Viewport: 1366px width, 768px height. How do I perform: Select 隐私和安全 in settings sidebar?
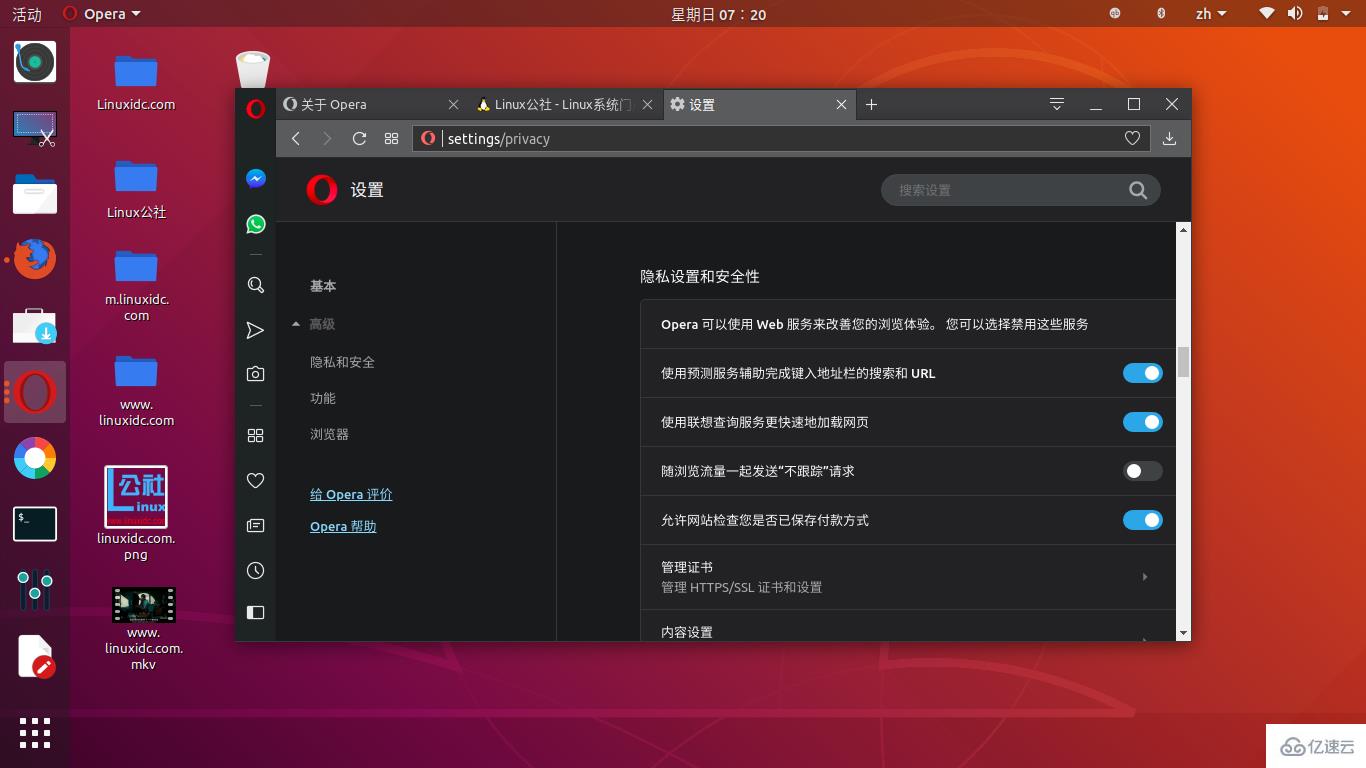[342, 362]
